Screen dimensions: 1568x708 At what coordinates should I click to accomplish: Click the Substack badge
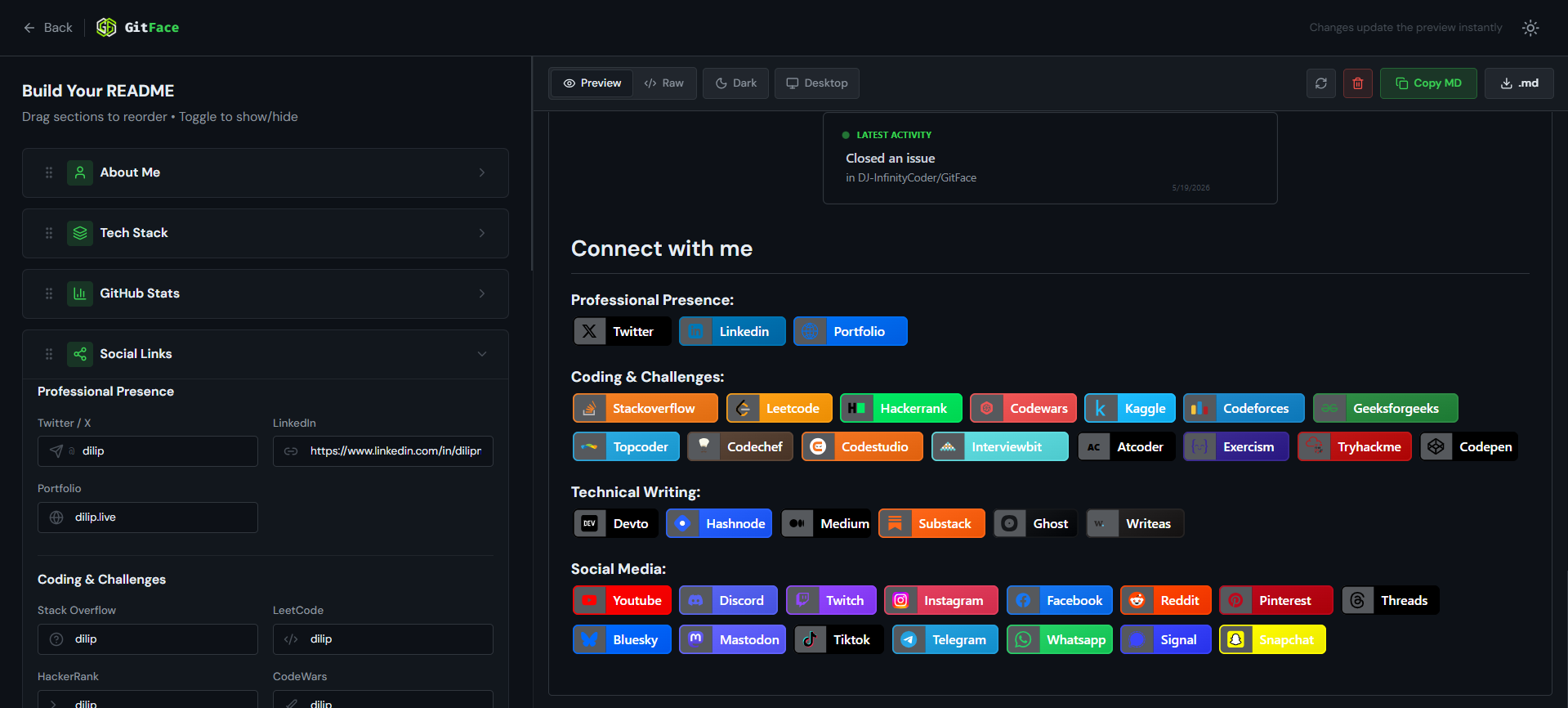pyautogui.click(x=931, y=523)
